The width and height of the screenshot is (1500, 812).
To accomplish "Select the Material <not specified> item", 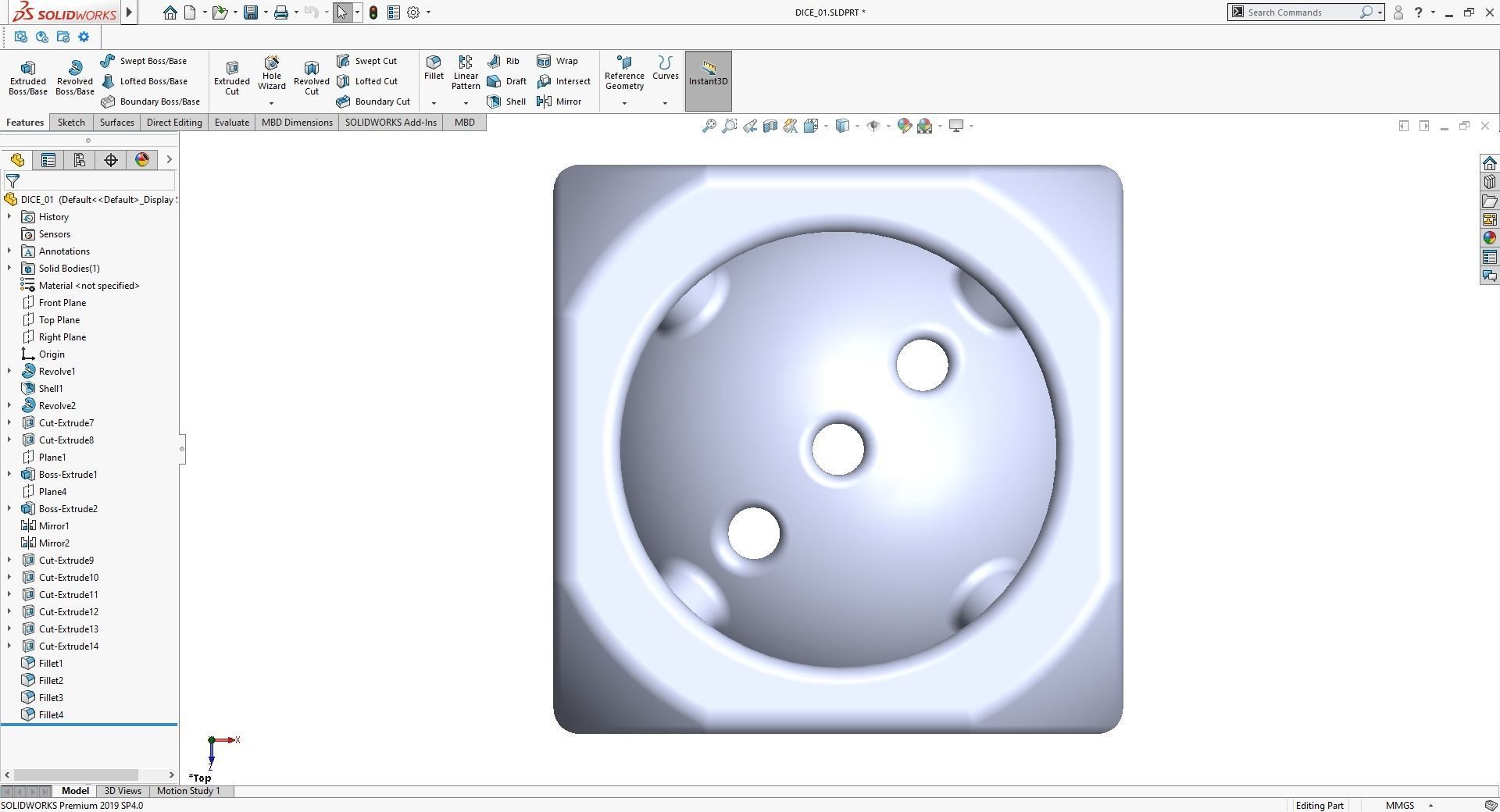I will point(80,286).
